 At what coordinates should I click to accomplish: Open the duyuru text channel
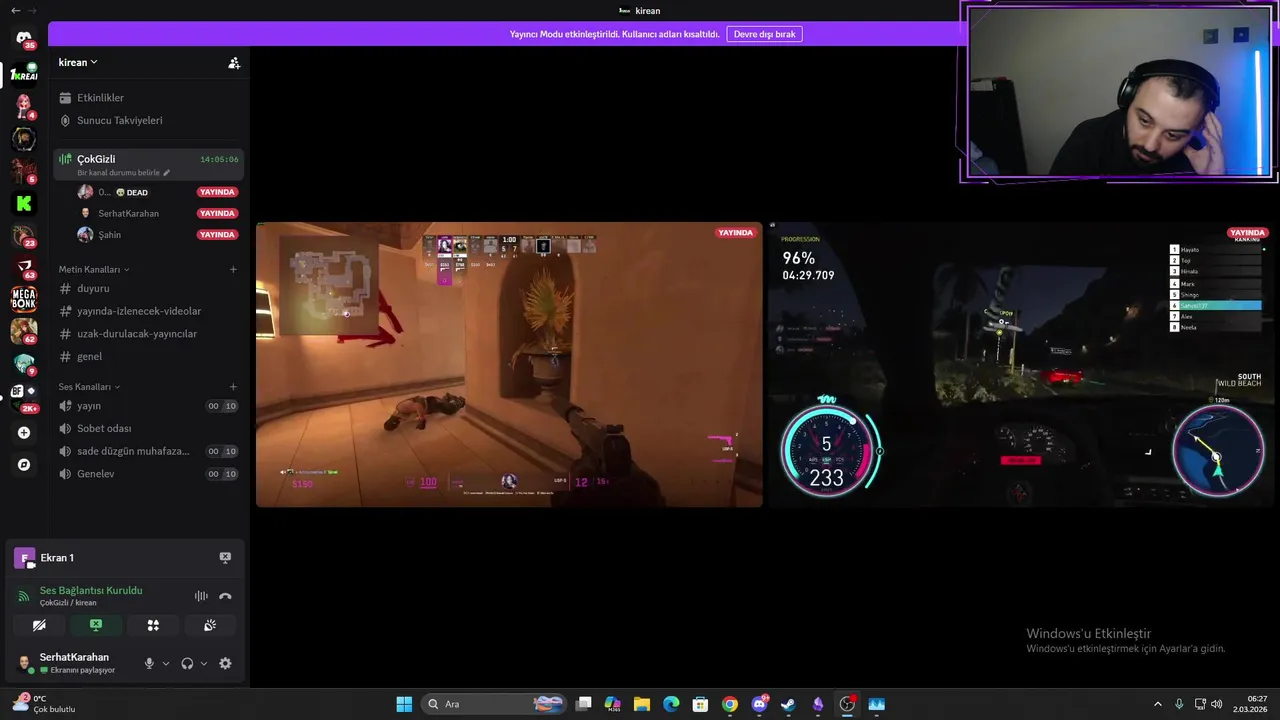pyautogui.click(x=148, y=288)
